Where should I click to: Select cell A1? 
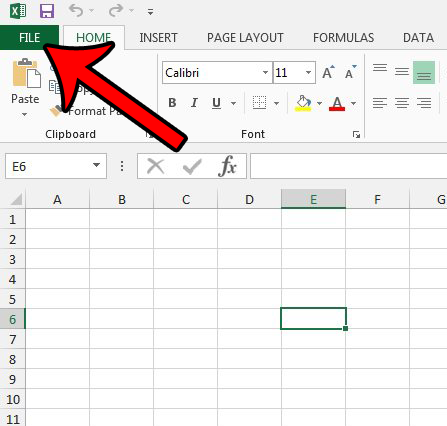(57, 219)
